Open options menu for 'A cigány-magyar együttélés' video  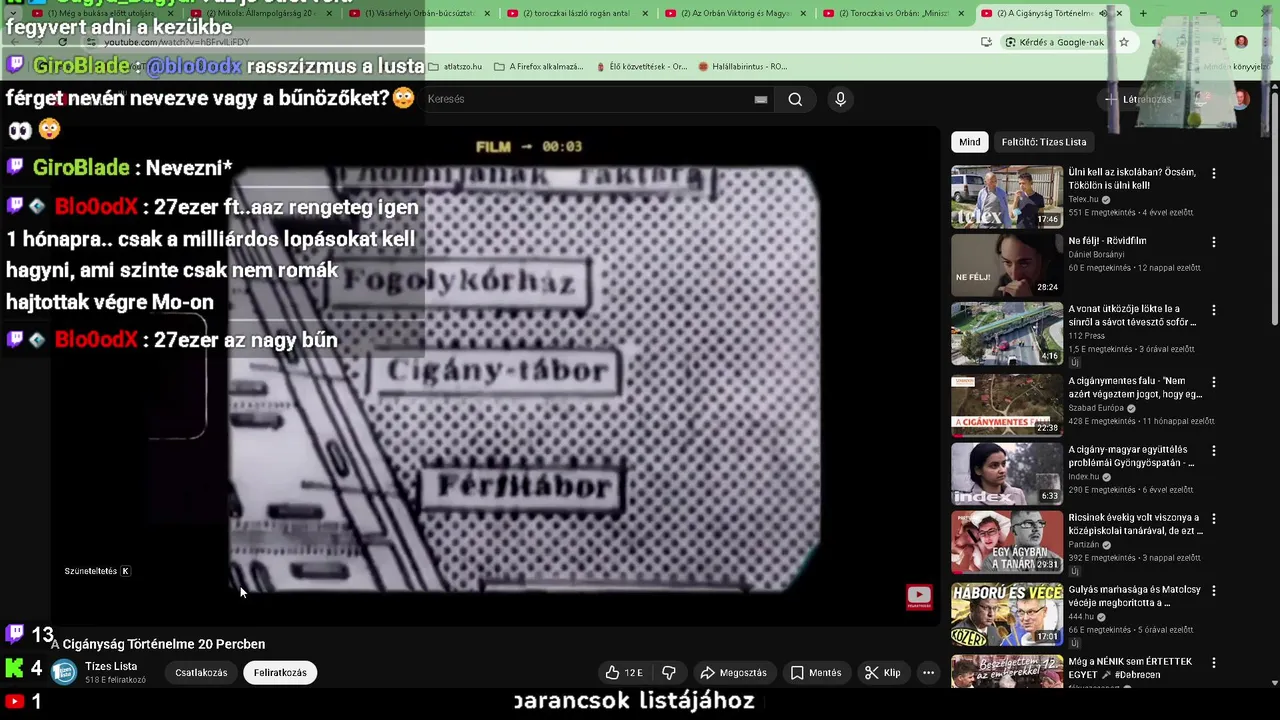pos(1214,451)
